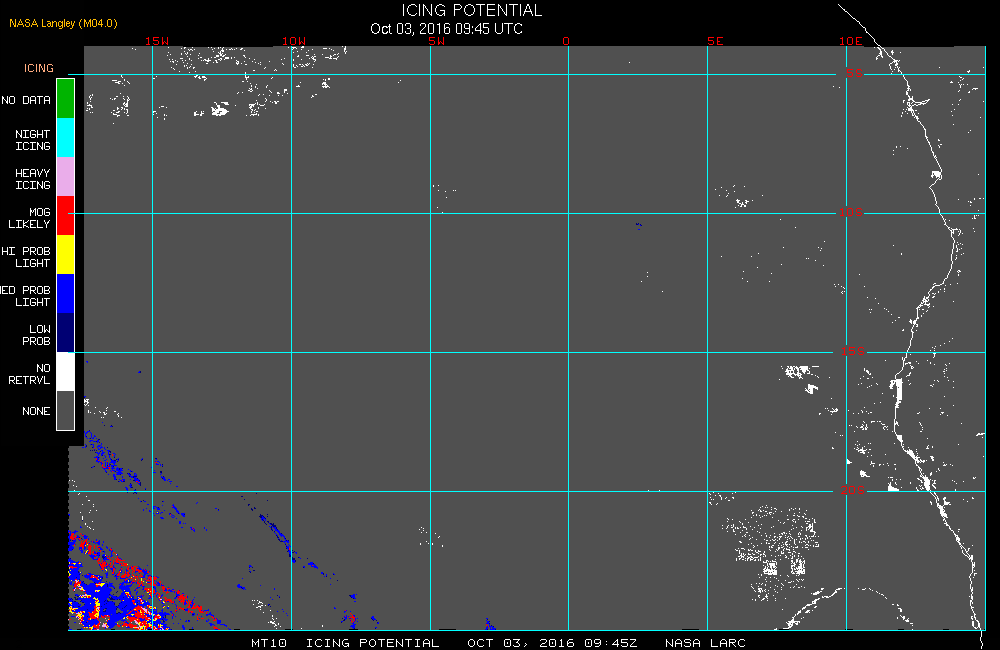Select the white NO RETRVL legend swatch
Image resolution: width=1000 pixels, height=650 pixels.
point(66,371)
